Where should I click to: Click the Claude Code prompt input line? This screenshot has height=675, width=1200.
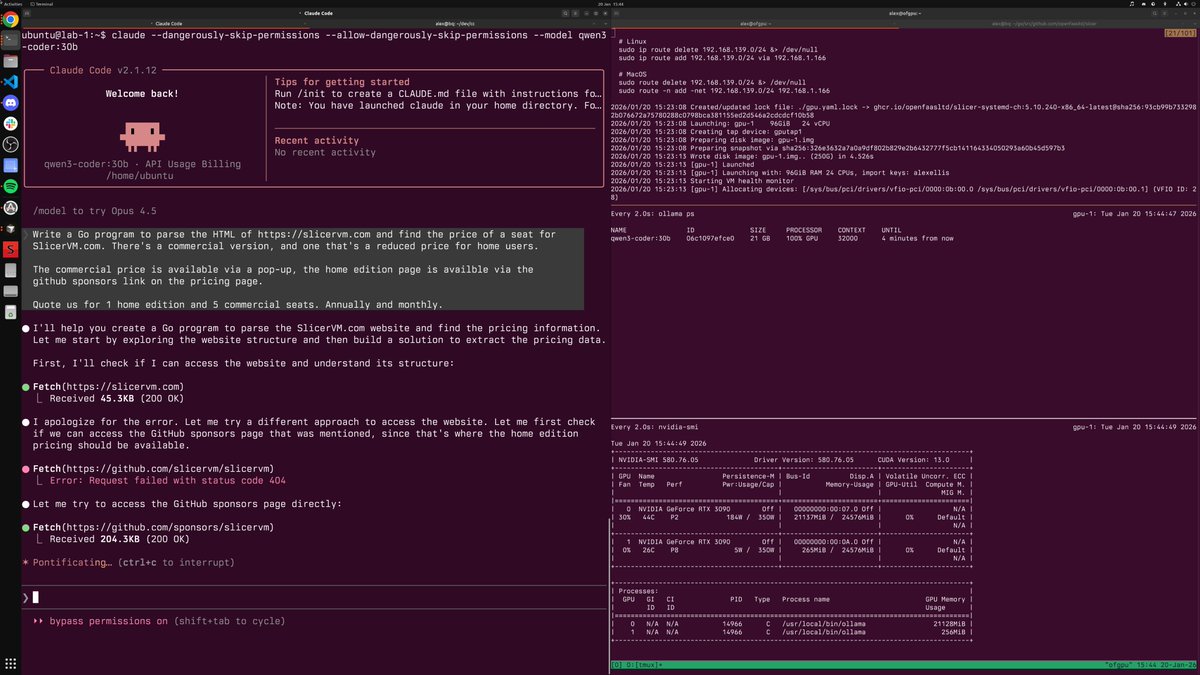tap(315, 597)
